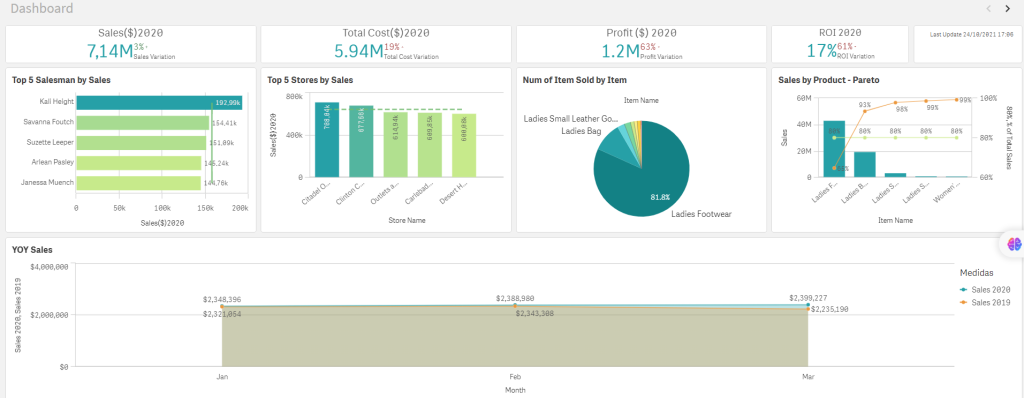The image size is (1024, 398).
Task: Click the Feb data point $2,388,980
Action: point(515,305)
